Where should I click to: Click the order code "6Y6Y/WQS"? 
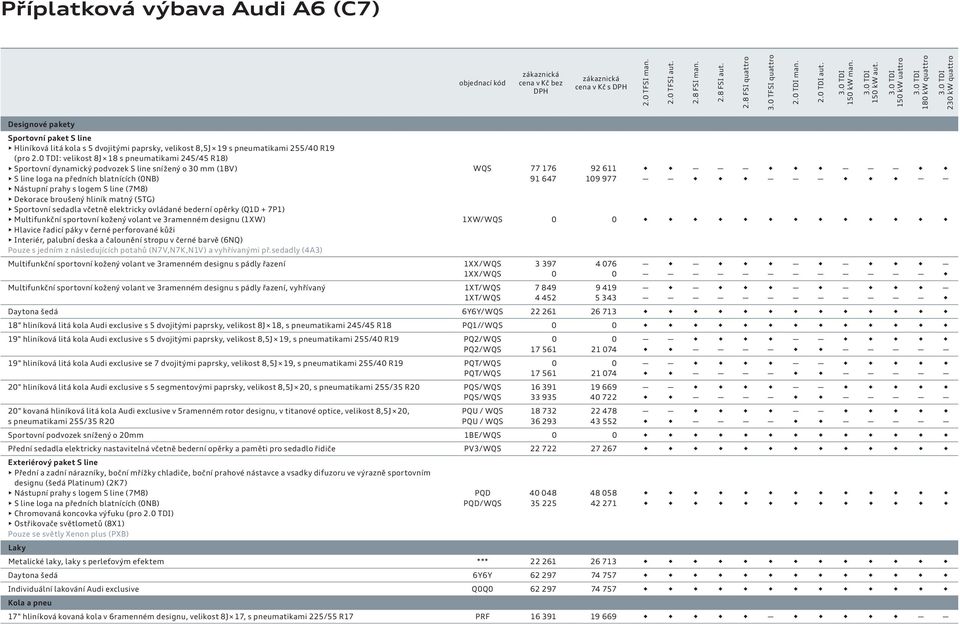click(x=482, y=312)
